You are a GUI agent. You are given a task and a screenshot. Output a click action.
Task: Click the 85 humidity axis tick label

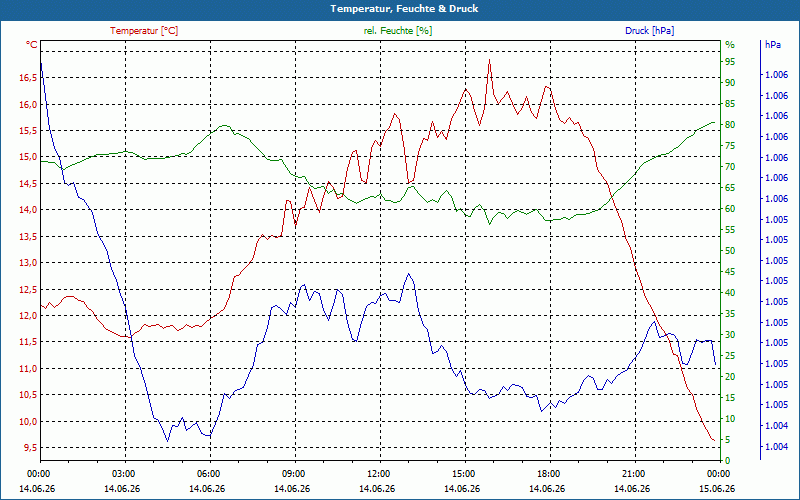(730, 104)
